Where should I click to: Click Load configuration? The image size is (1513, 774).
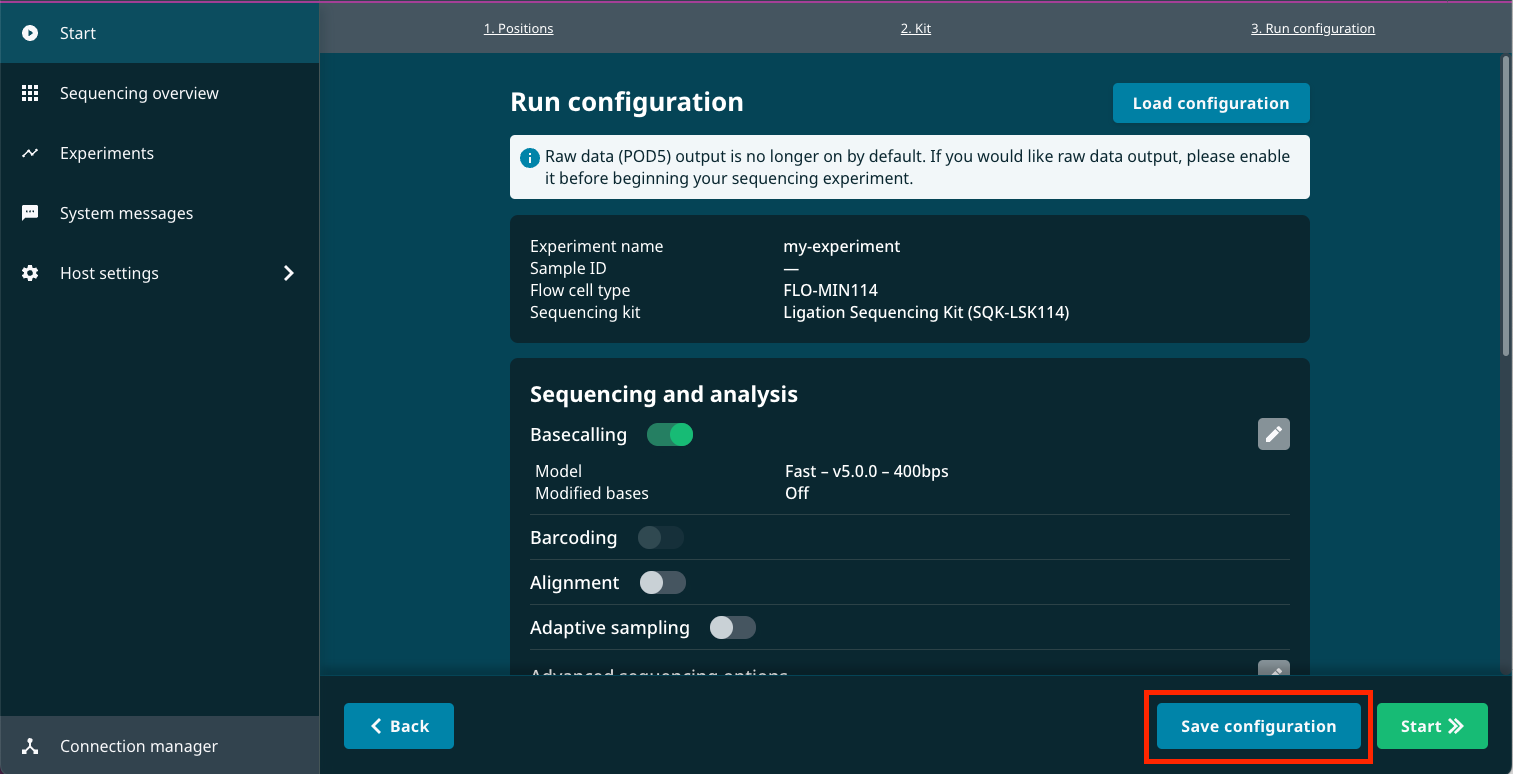[x=1210, y=102]
